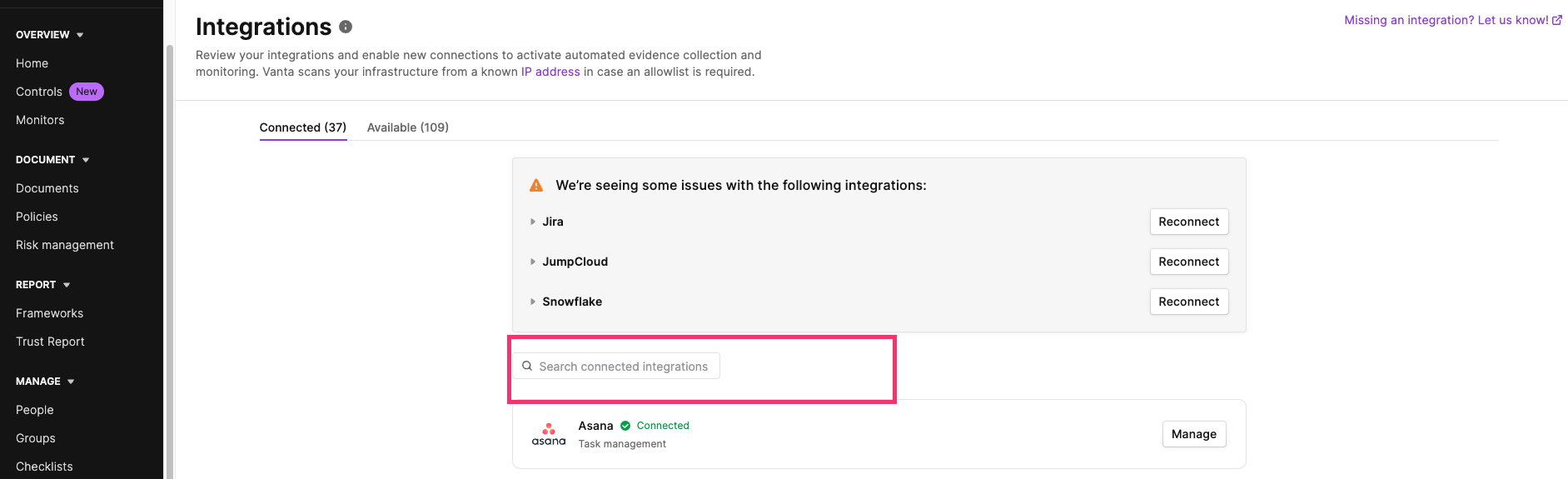Screen dimensions: 1568x479
Task: Select the Connected (37) tab
Action: tap(303, 127)
